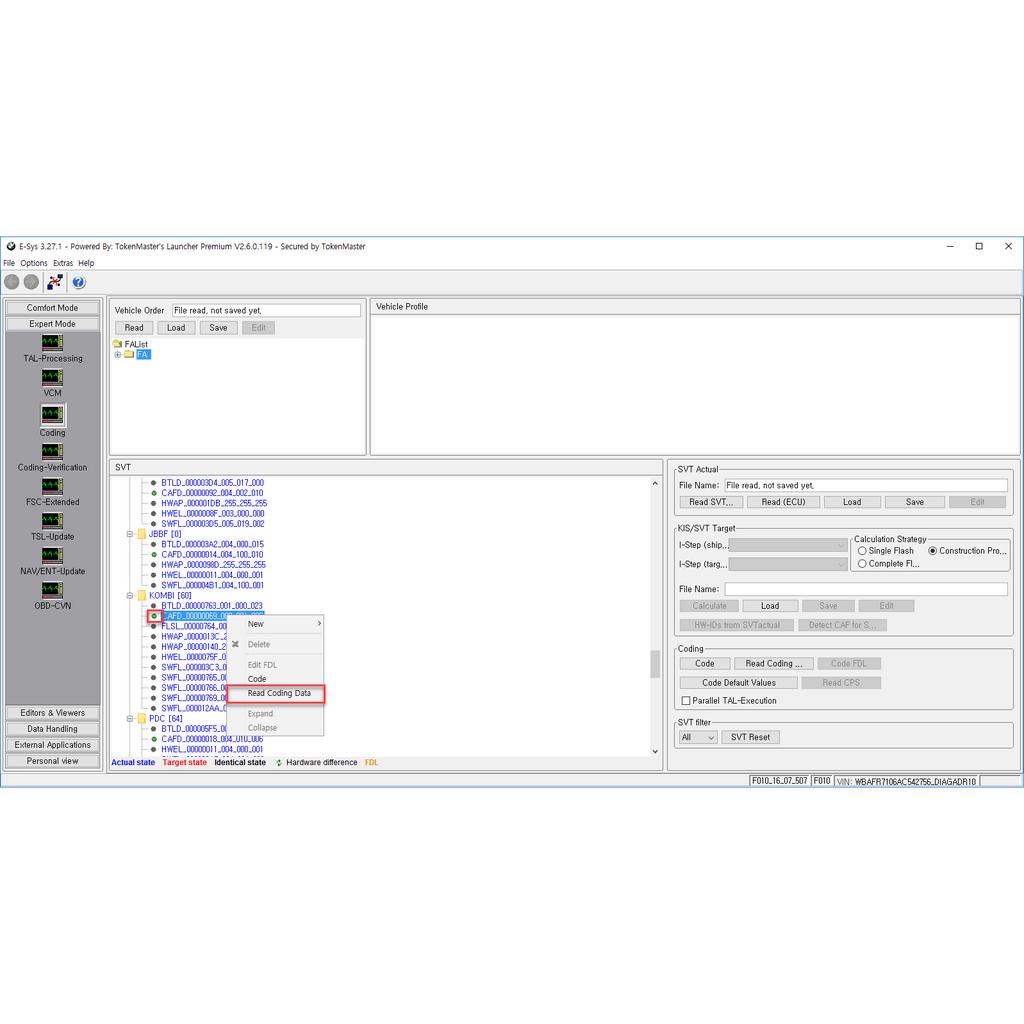Expand the FA folder in FAList

coord(118,355)
